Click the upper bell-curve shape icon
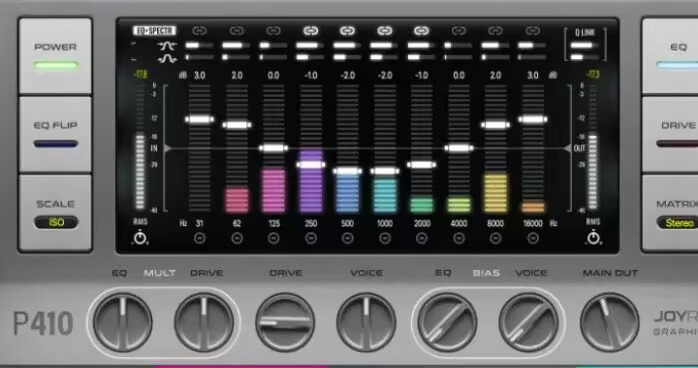Screen dimensions: 698x368 click(x=167, y=45)
